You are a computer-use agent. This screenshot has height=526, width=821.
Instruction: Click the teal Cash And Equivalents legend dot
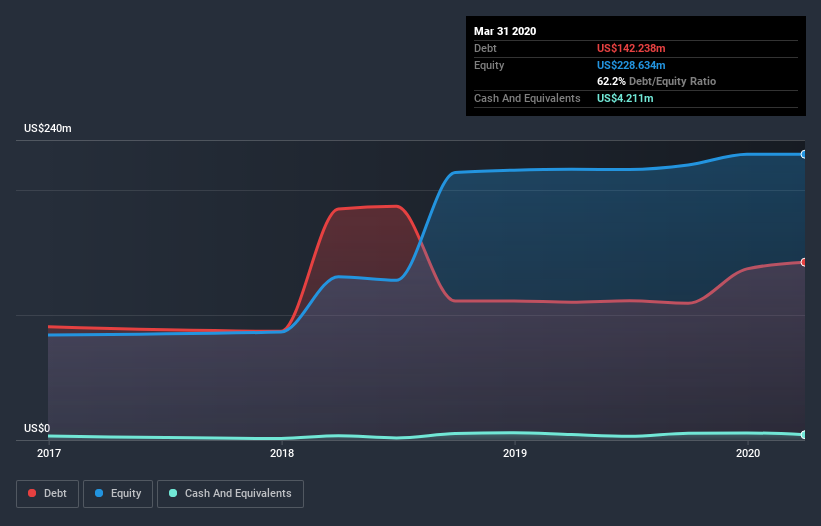click(x=173, y=493)
